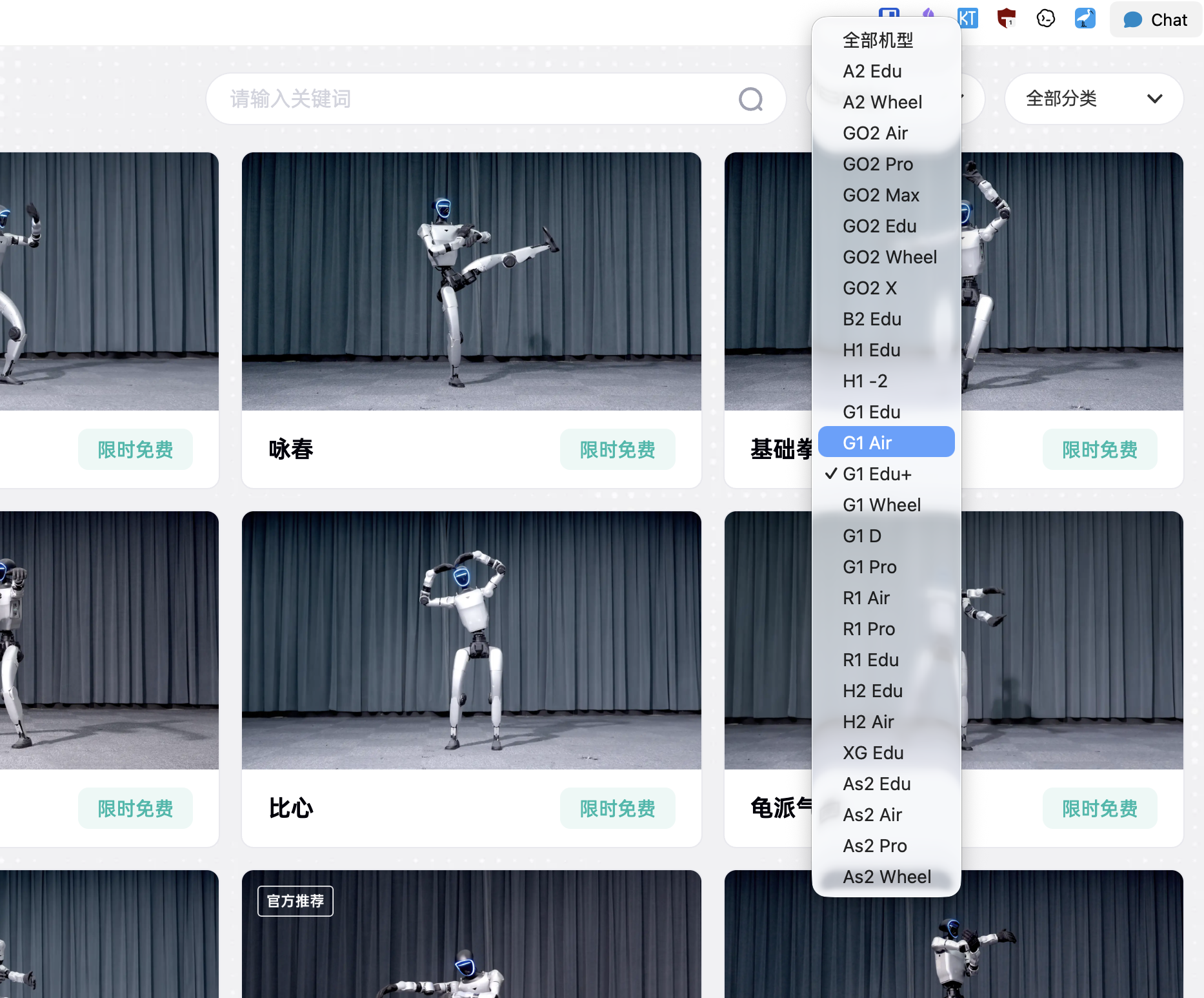Pick GO2 Edu in model list
The image size is (1204, 998).
click(x=886, y=226)
